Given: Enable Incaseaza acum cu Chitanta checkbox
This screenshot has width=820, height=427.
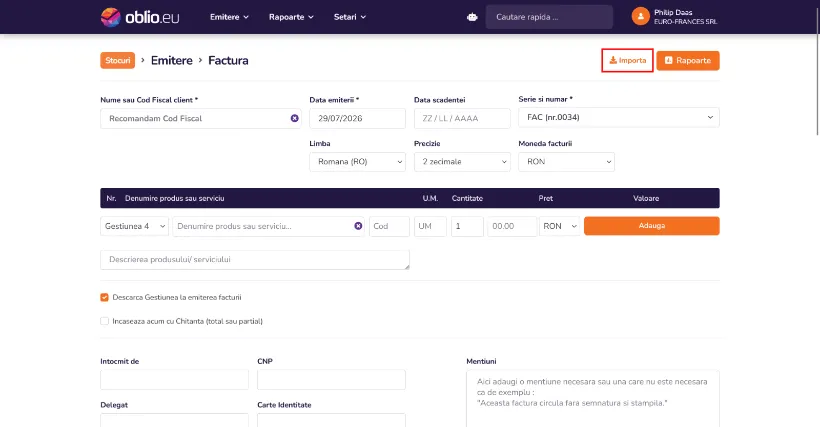Looking at the screenshot, I should coord(105,321).
